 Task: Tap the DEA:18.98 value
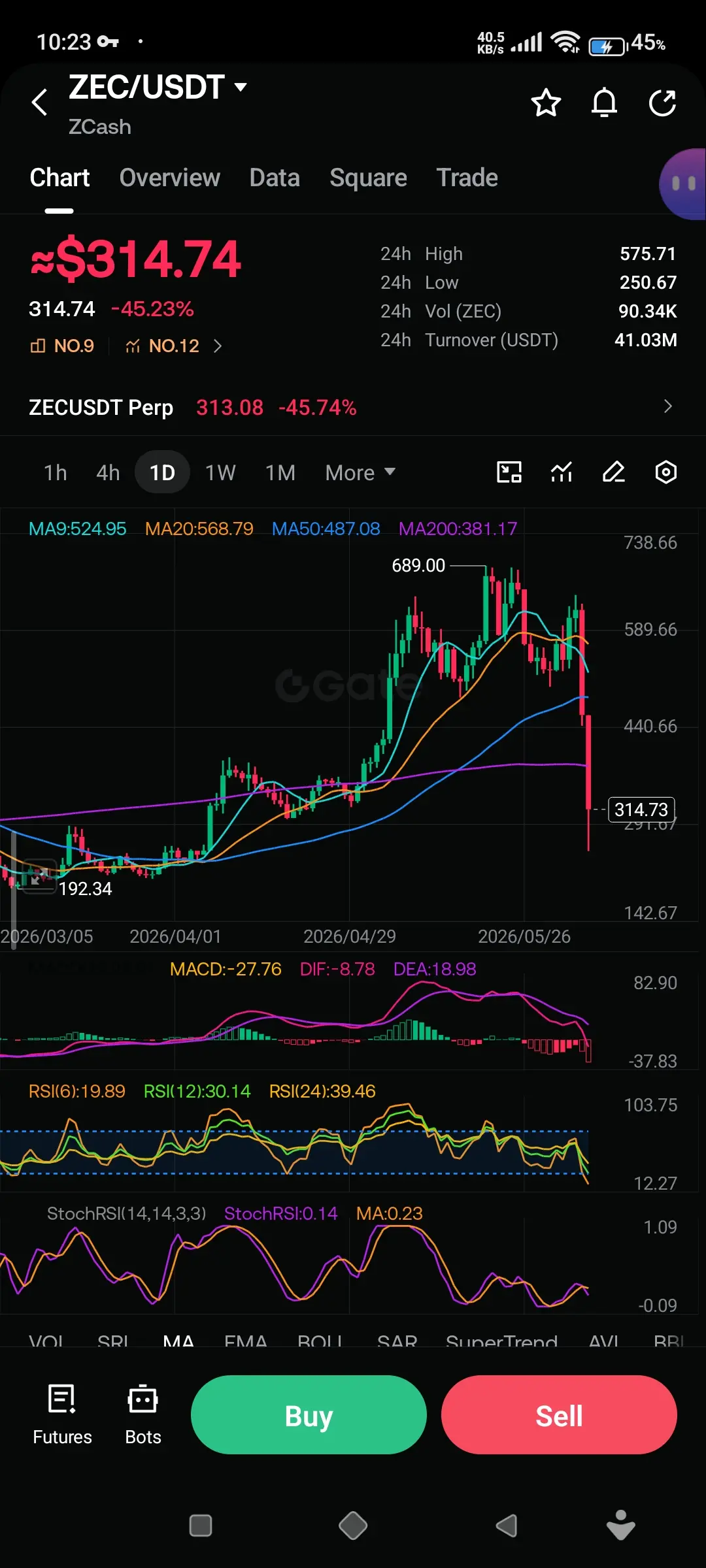coord(435,969)
